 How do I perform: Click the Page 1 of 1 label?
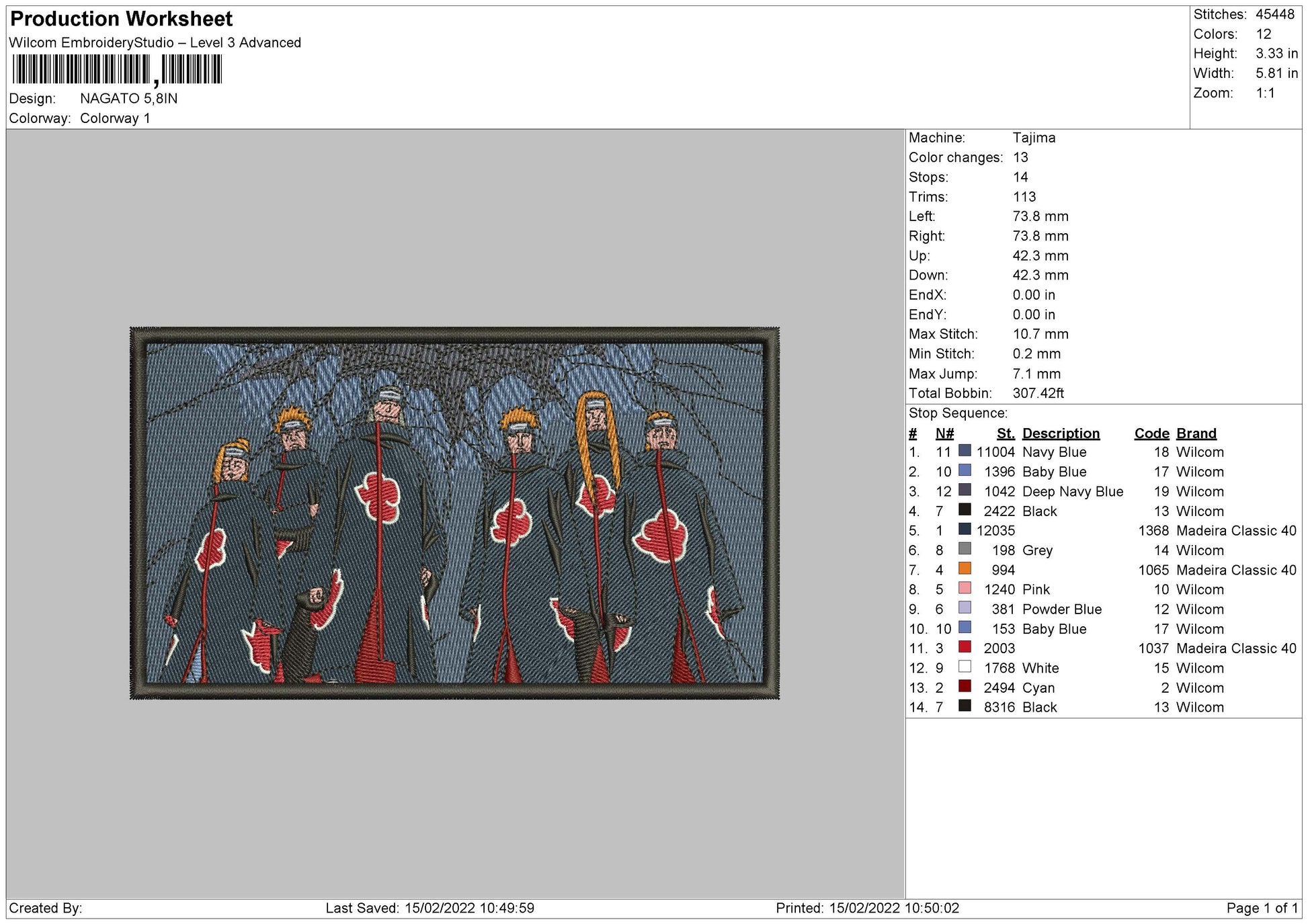[1262, 908]
